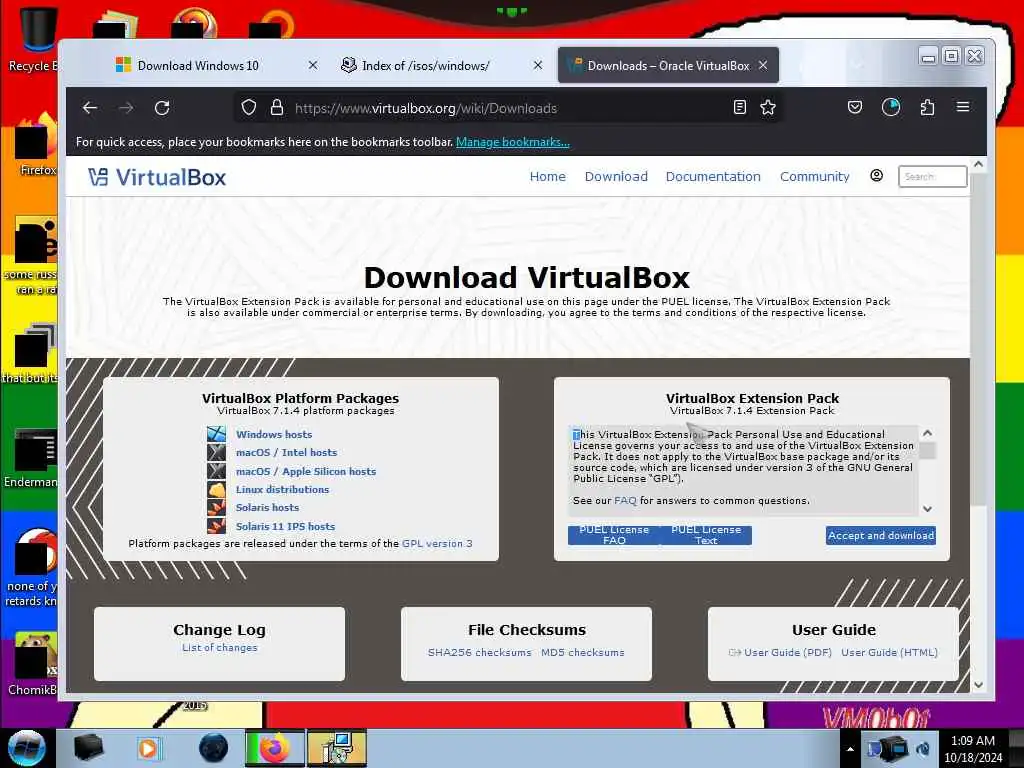Click the site Search input field
The height and width of the screenshot is (768, 1024).
coord(932,176)
